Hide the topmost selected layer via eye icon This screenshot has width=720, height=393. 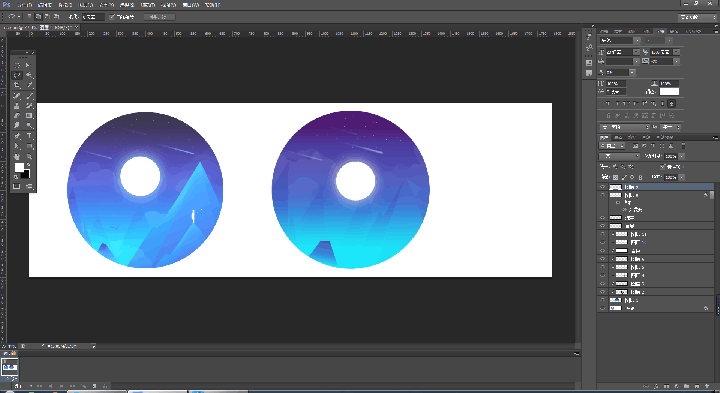(x=602, y=187)
